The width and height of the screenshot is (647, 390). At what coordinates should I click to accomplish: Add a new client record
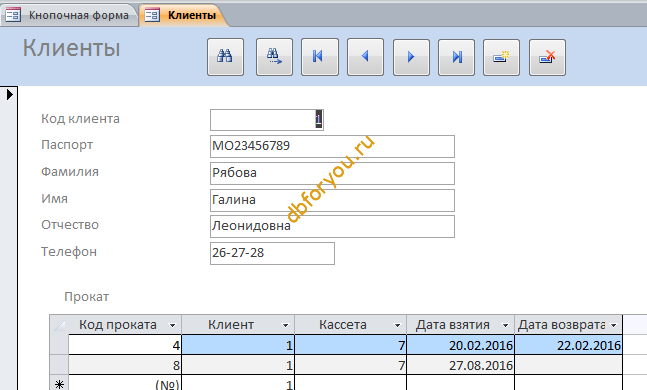(501, 57)
